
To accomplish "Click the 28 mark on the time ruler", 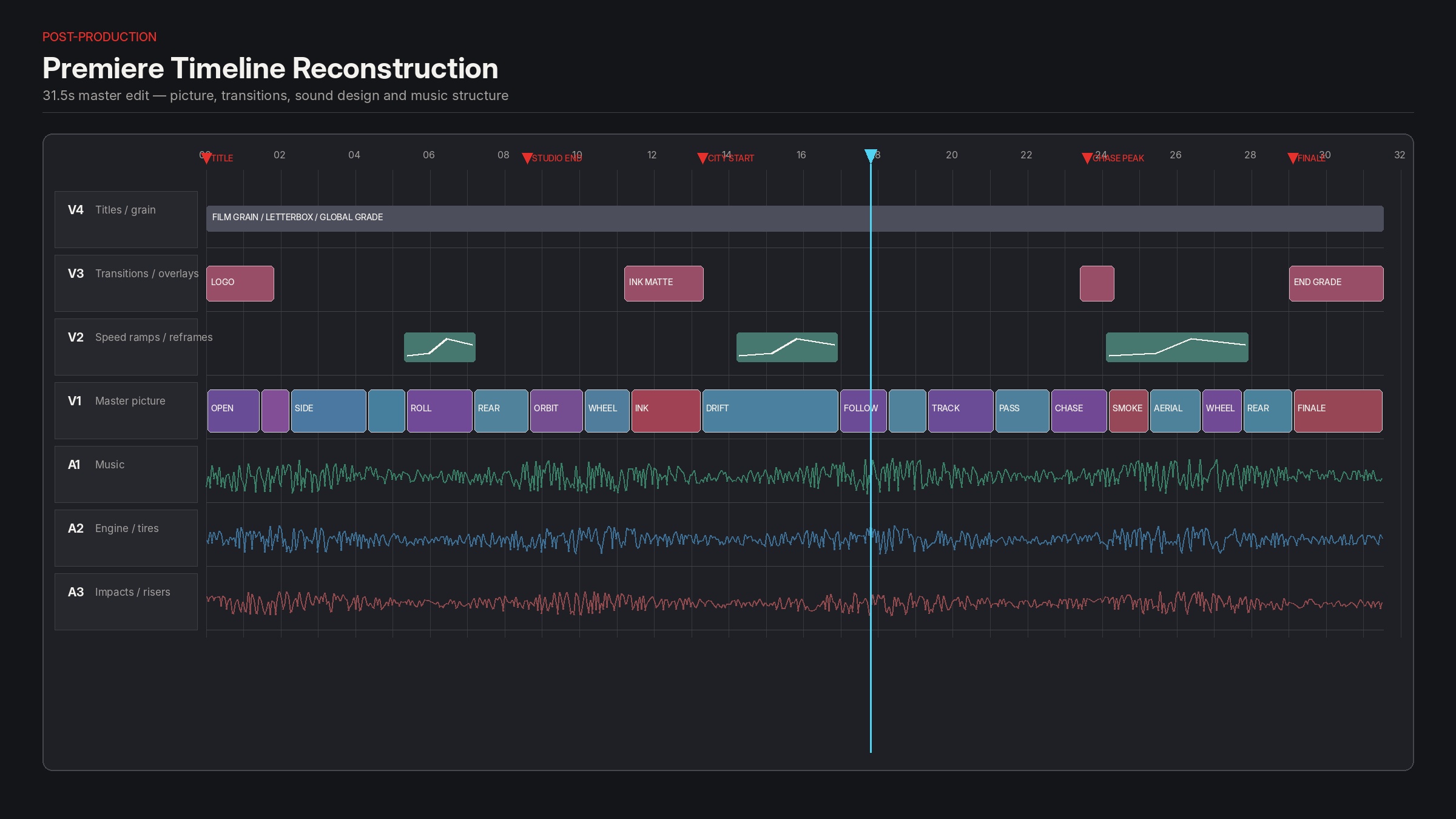I will tap(1250, 155).
